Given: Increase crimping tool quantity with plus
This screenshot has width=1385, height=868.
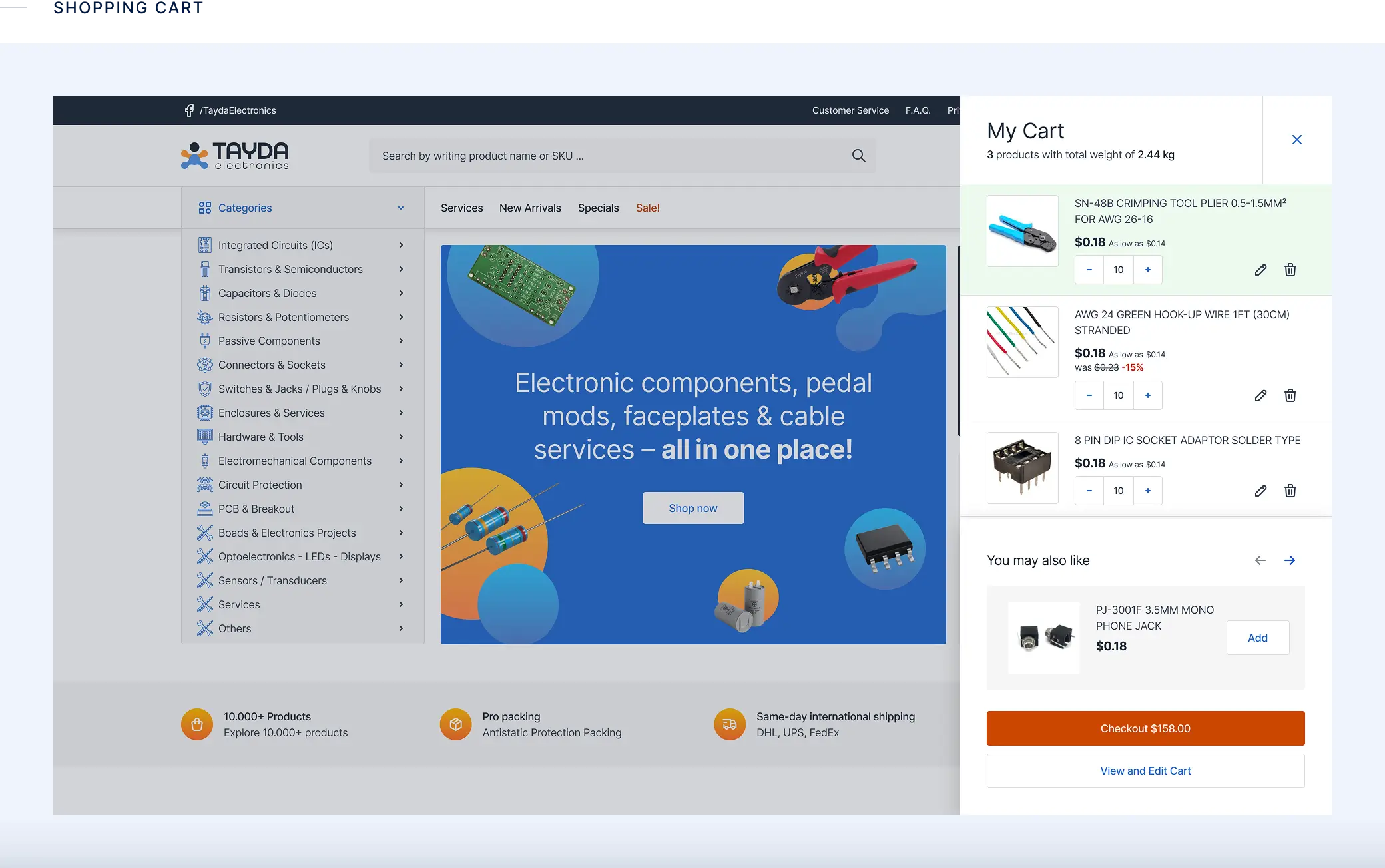Looking at the screenshot, I should pyautogui.click(x=1147, y=270).
